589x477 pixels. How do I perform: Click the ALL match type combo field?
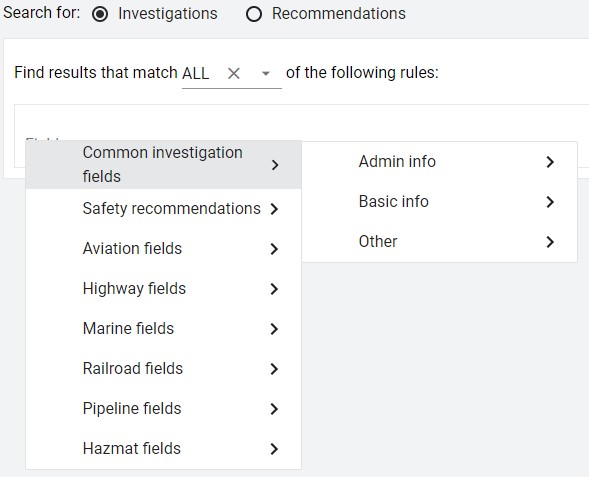pos(232,74)
